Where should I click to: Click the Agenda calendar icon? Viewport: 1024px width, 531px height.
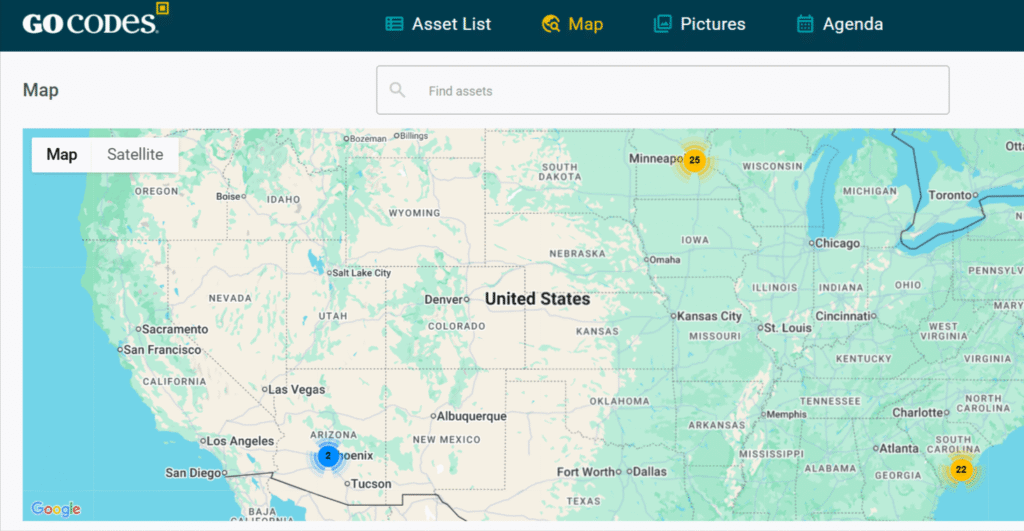[805, 24]
